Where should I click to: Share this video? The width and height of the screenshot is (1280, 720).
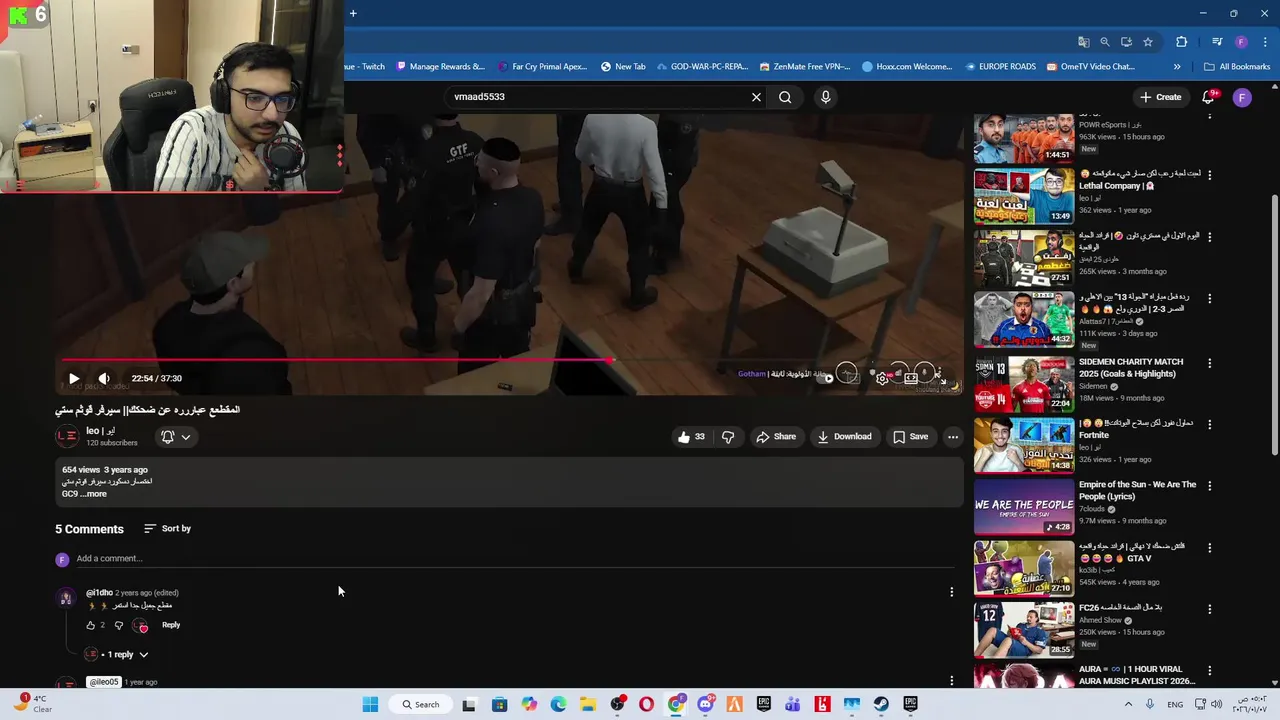[776, 437]
